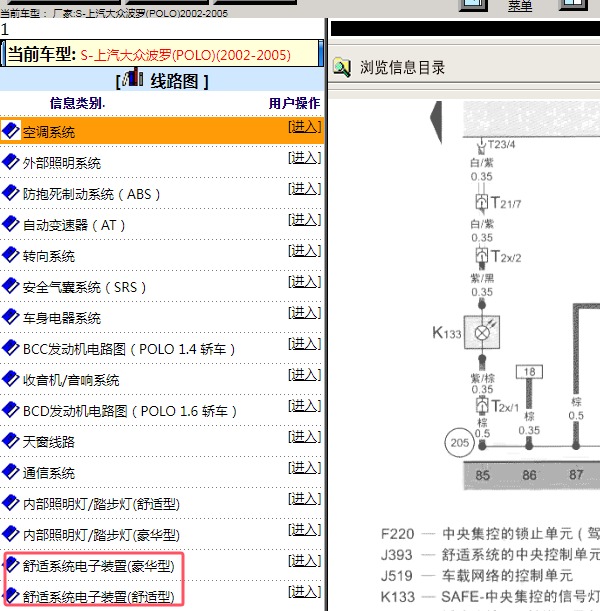Click the window icon left of 菜单

coord(473,5)
